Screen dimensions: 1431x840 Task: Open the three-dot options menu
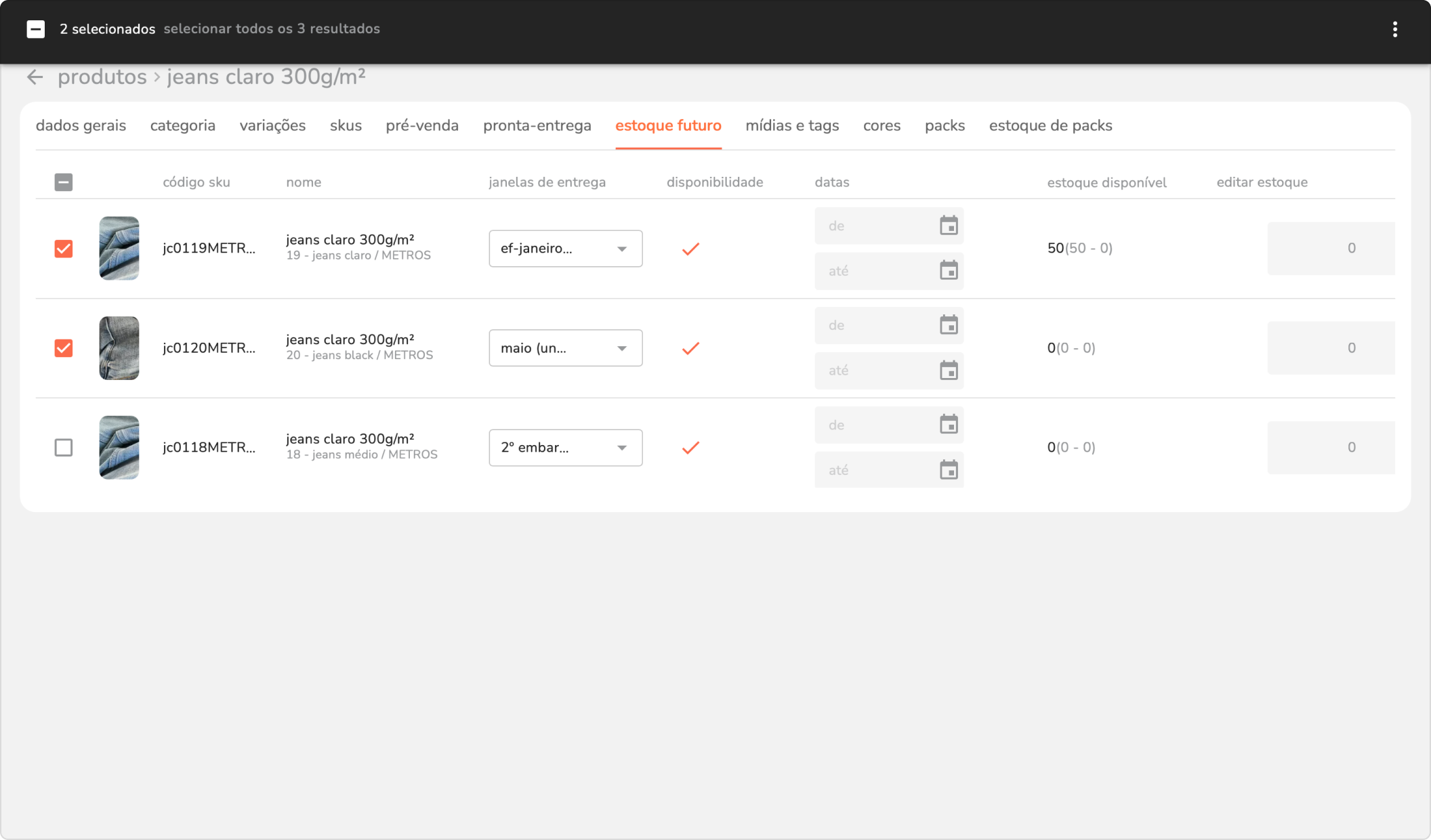pos(1394,29)
